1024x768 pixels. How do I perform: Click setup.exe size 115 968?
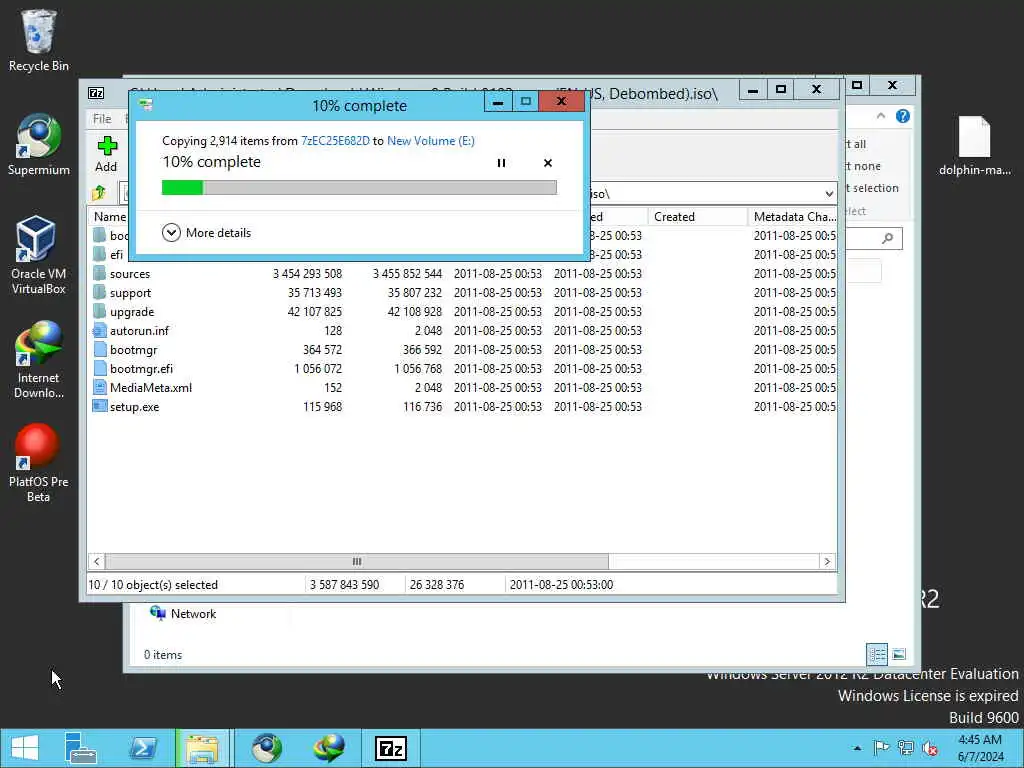pos(323,406)
